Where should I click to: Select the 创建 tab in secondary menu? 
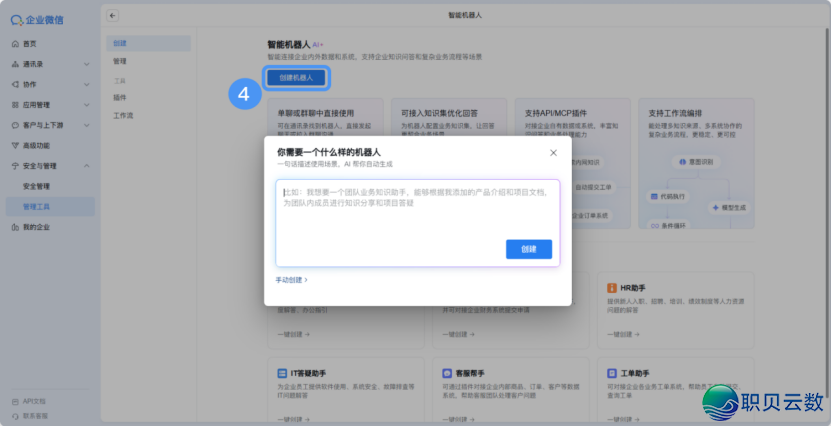pyautogui.click(x=148, y=43)
